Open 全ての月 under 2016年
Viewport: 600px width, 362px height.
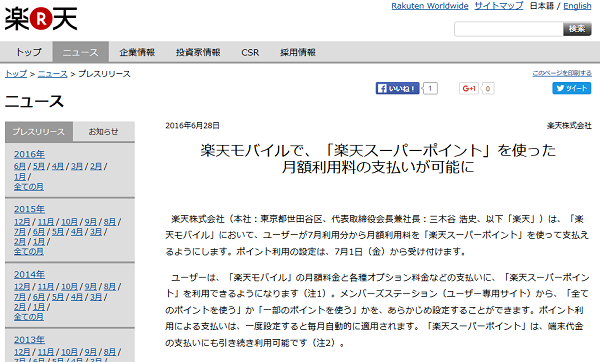tap(29, 187)
